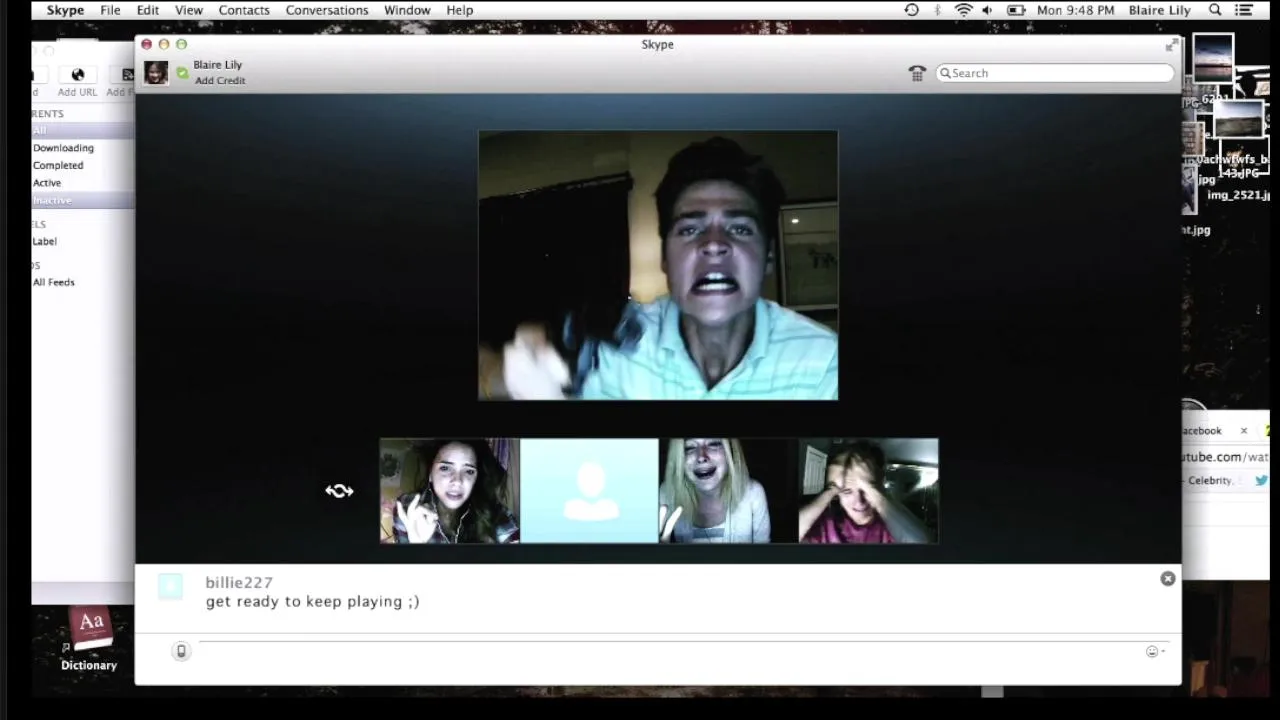Screen dimensions: 1280x720
Task: Select the dark-haired girl video thumbnail
Action: (x=449, y=491)
